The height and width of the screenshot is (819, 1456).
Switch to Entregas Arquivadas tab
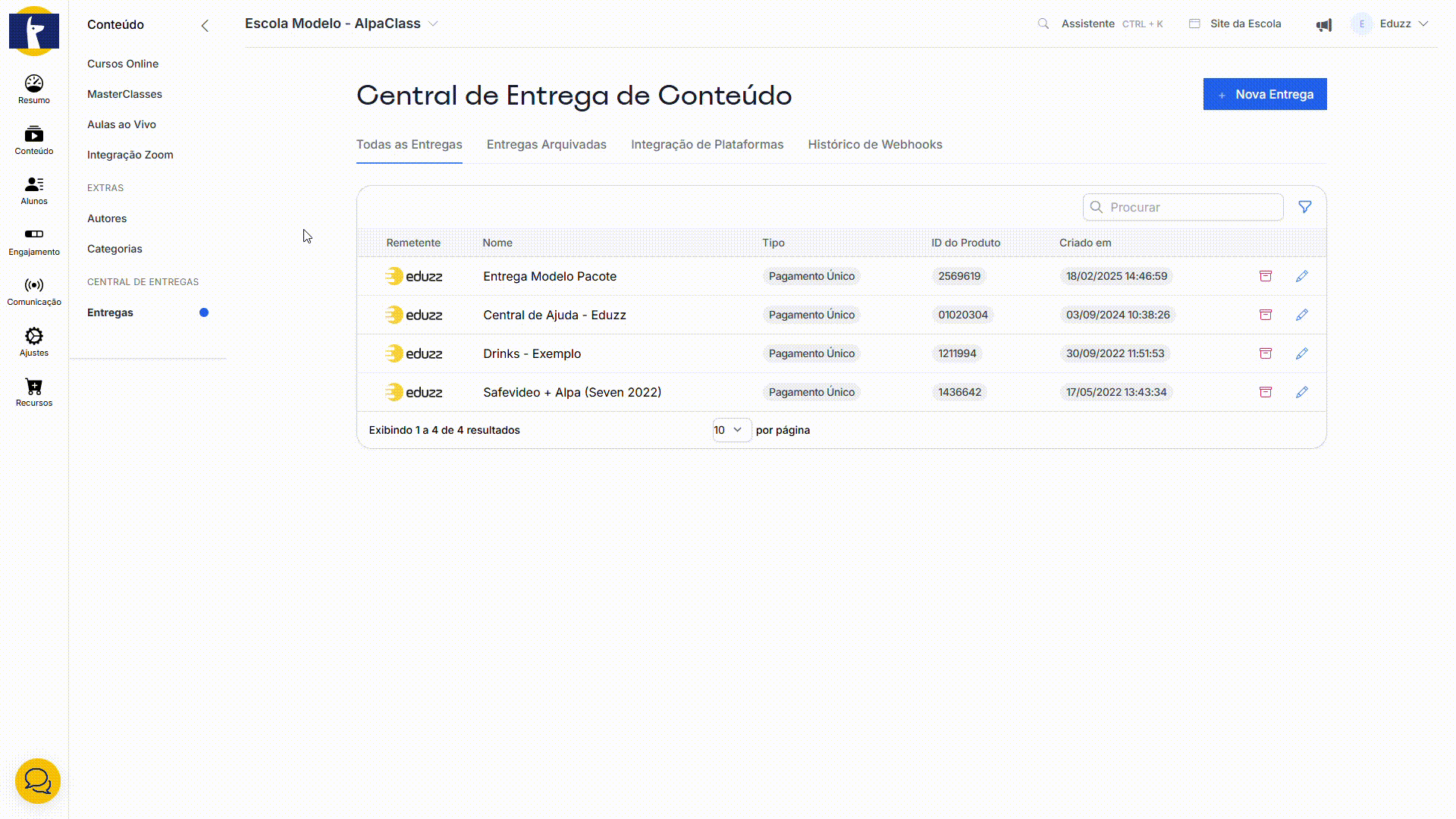tap(546, 144)
